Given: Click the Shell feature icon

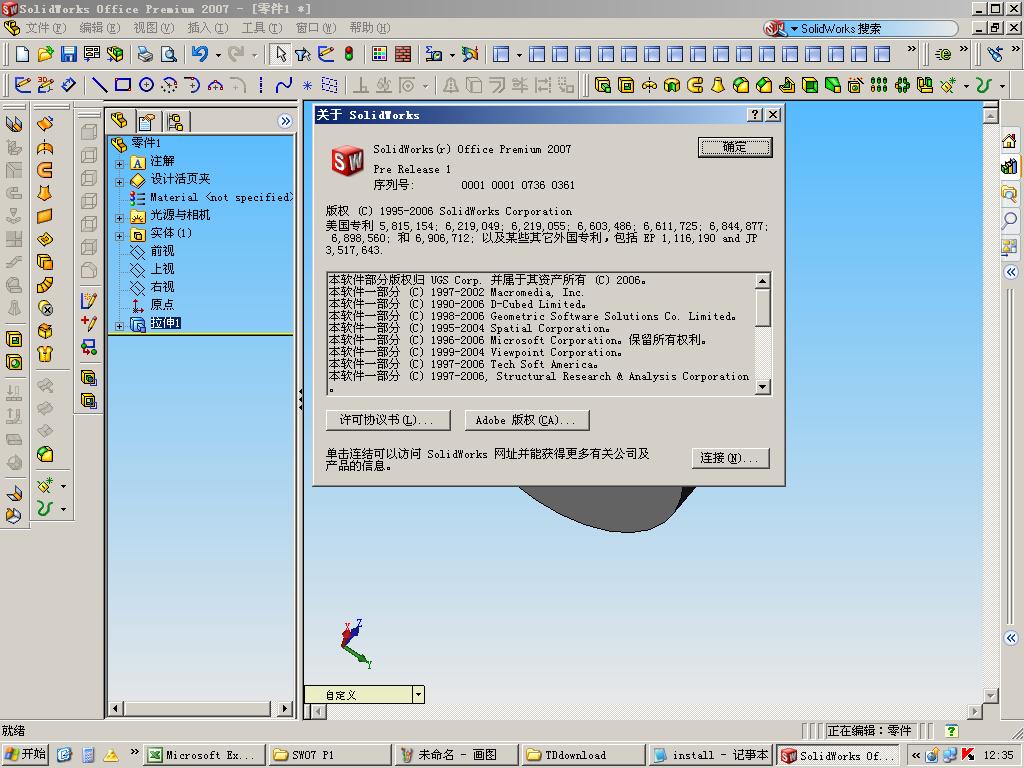Looking at the screenshot, I should [810, 85].
